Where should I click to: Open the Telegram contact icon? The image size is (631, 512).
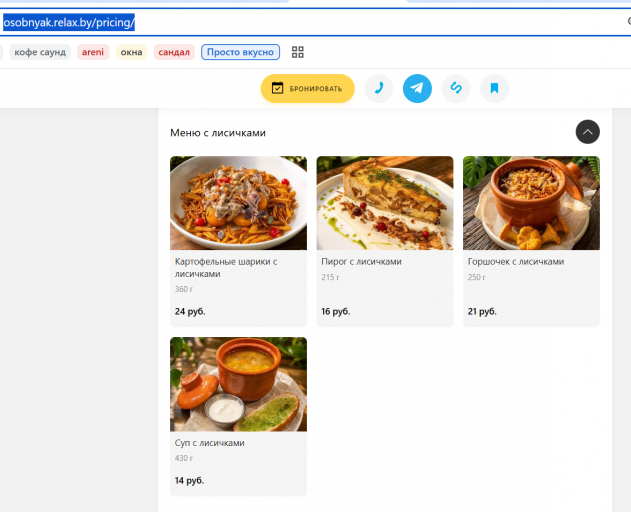[417, 88]
